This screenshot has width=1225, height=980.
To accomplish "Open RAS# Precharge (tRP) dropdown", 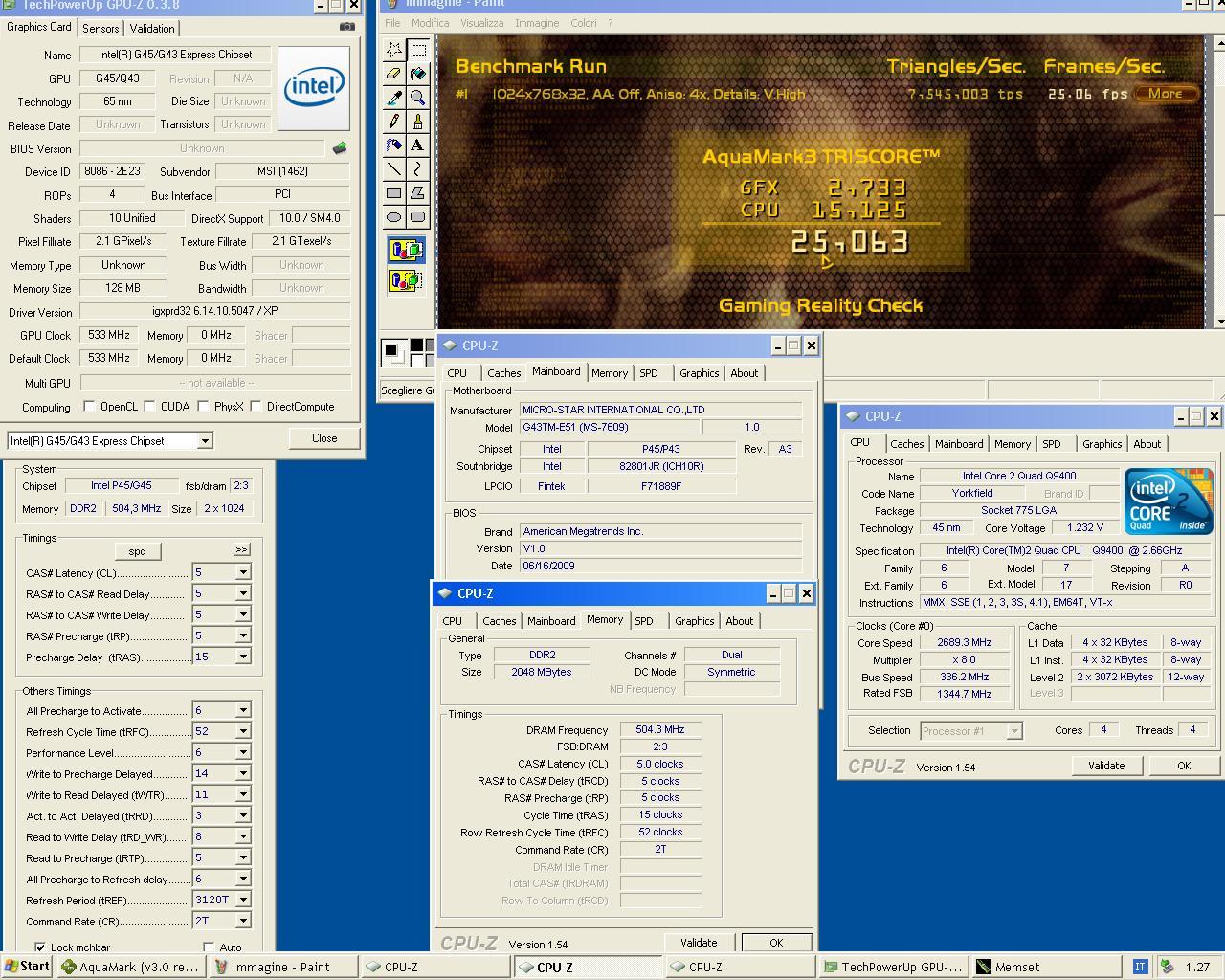I will [243, 635].
